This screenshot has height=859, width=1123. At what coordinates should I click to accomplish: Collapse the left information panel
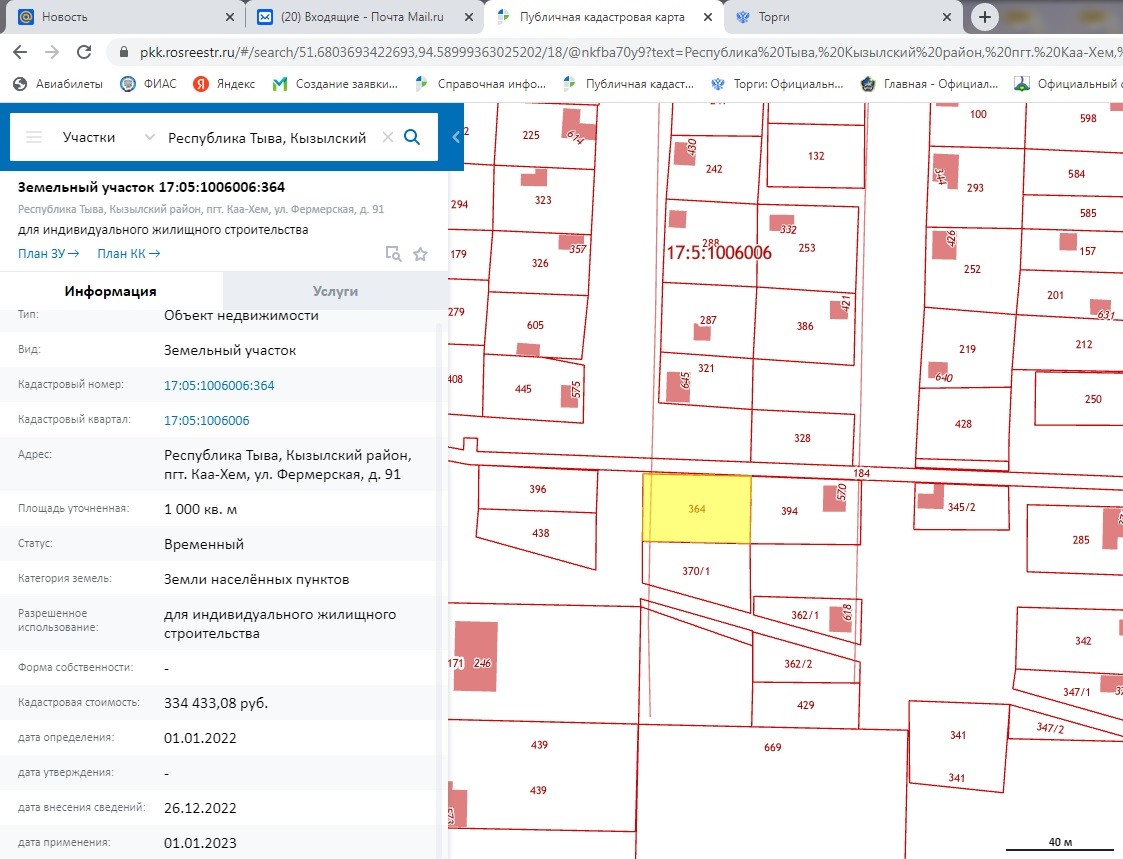[x=456, y=137]
